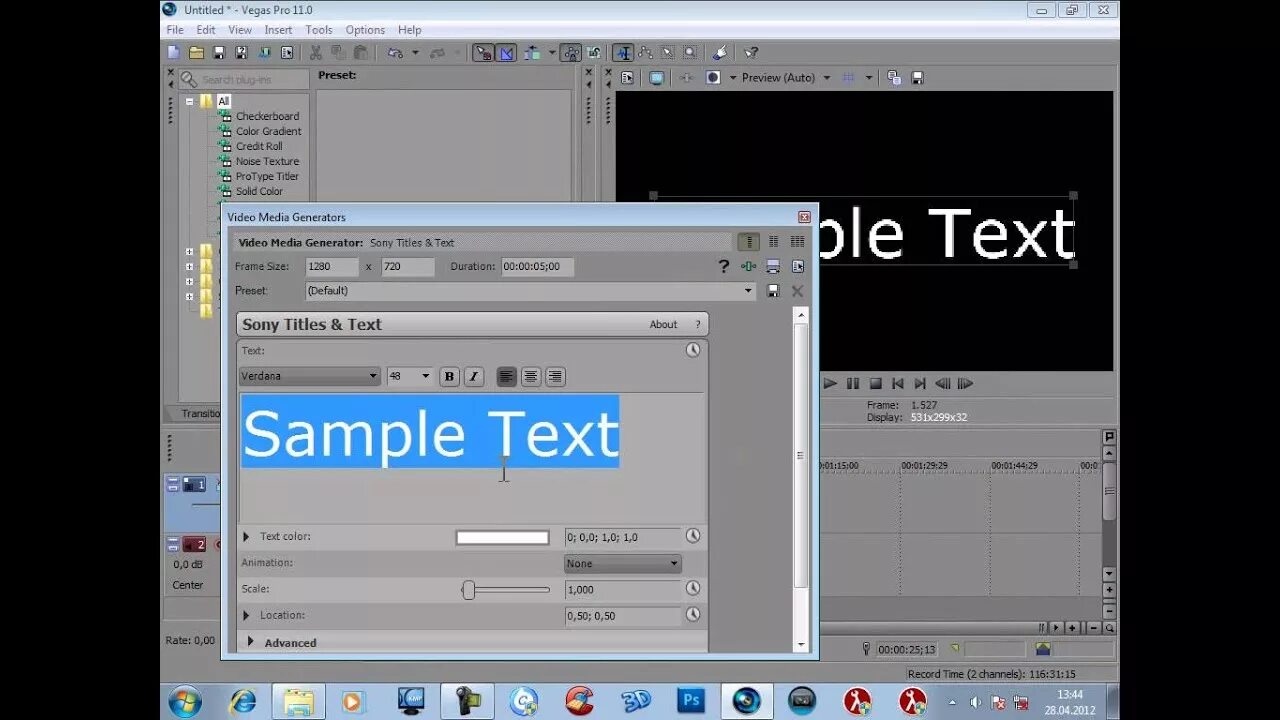Click the help question mark button
The height and width of the screenshot is (720, 1280).
[723, 266]
